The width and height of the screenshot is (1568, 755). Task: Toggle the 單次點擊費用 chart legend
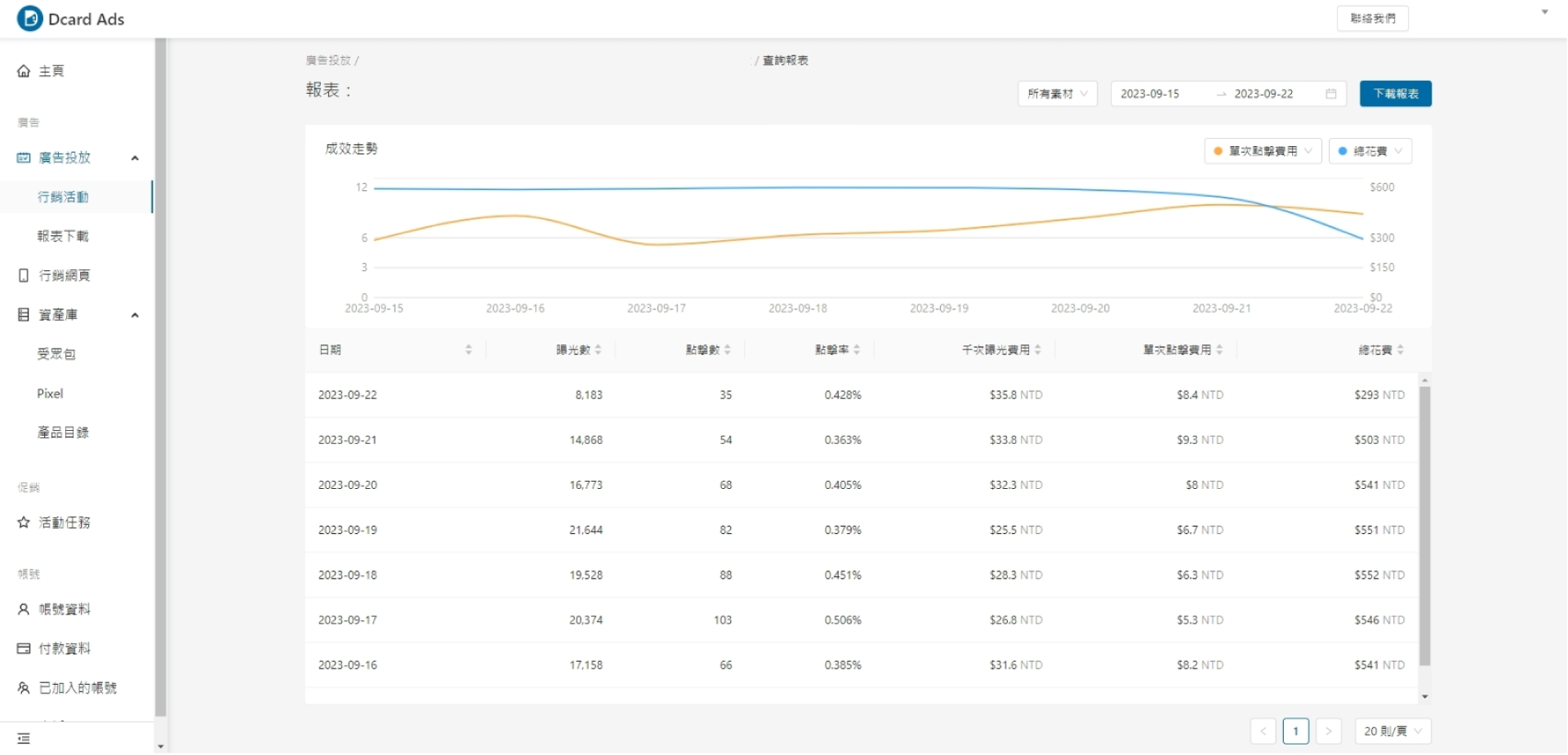point(1263,151)
